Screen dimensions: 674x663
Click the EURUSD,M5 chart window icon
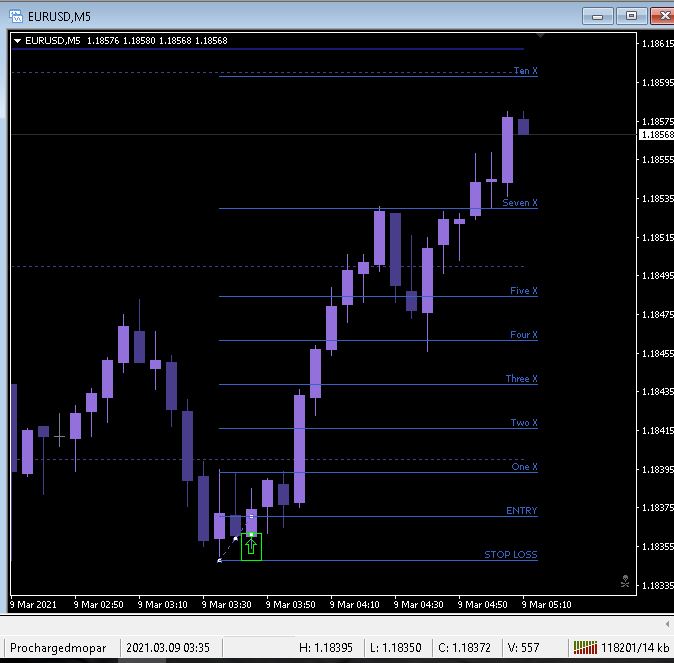click(x=15, y=16)
